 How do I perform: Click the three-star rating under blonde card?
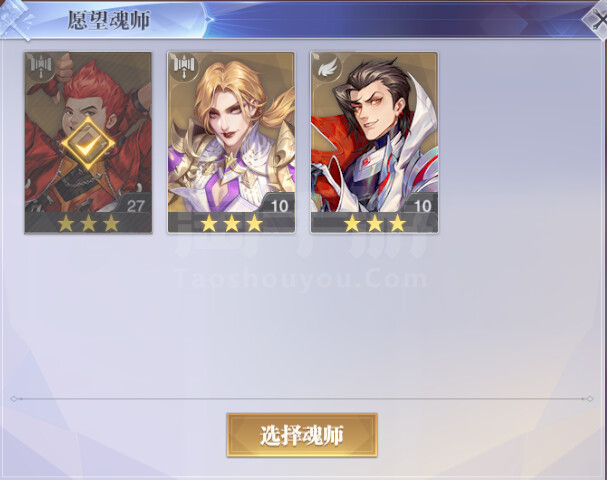pyautogui.click(x=231, y=223)
